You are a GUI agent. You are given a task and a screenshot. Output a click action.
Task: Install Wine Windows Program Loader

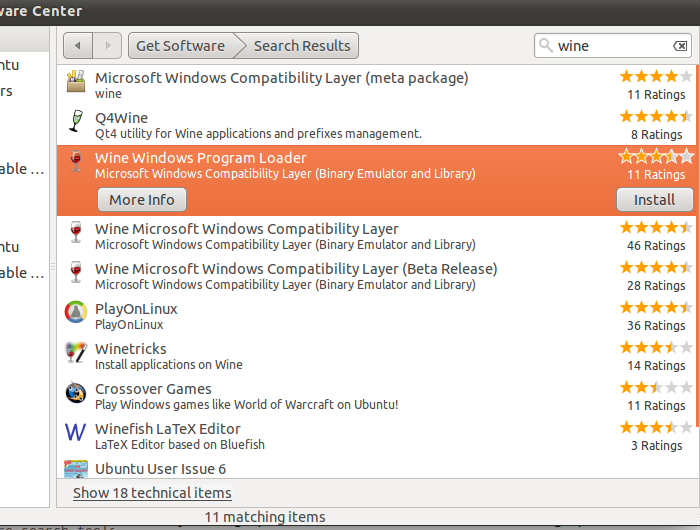coord(654,200)
